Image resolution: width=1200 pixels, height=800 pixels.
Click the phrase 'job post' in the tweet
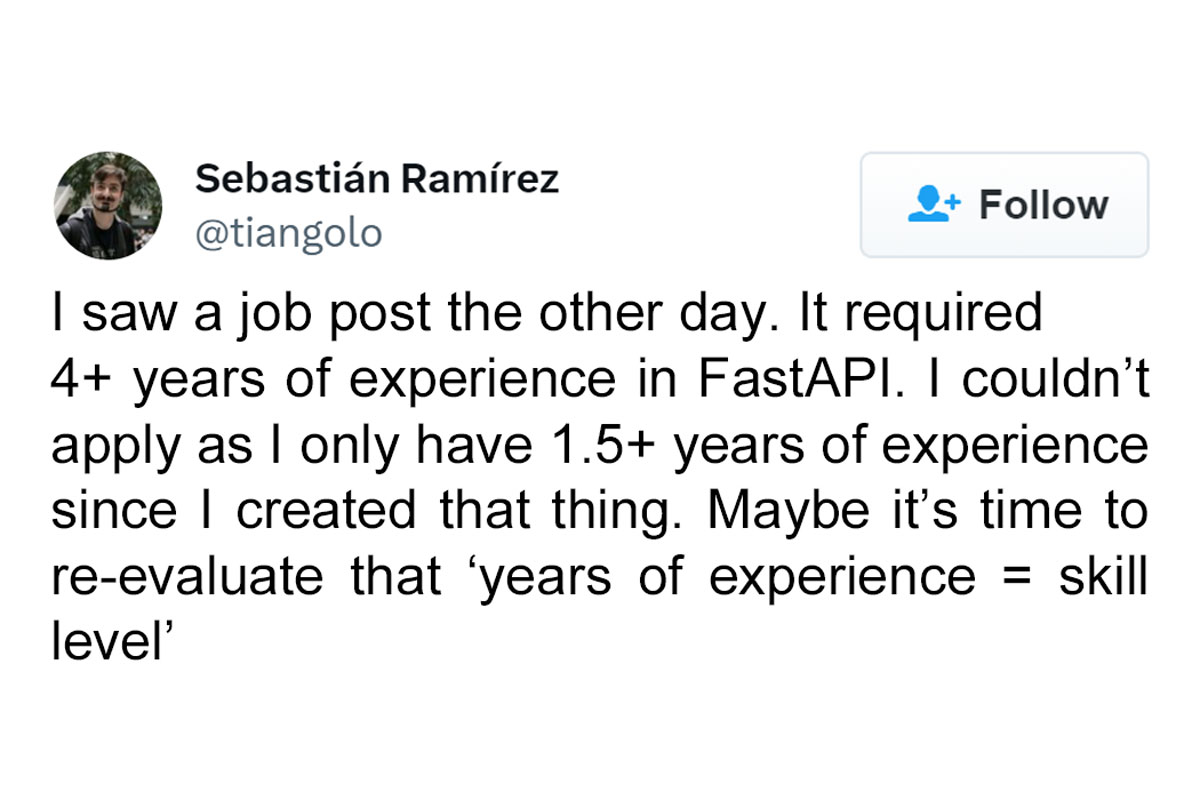tap(319, 314)
